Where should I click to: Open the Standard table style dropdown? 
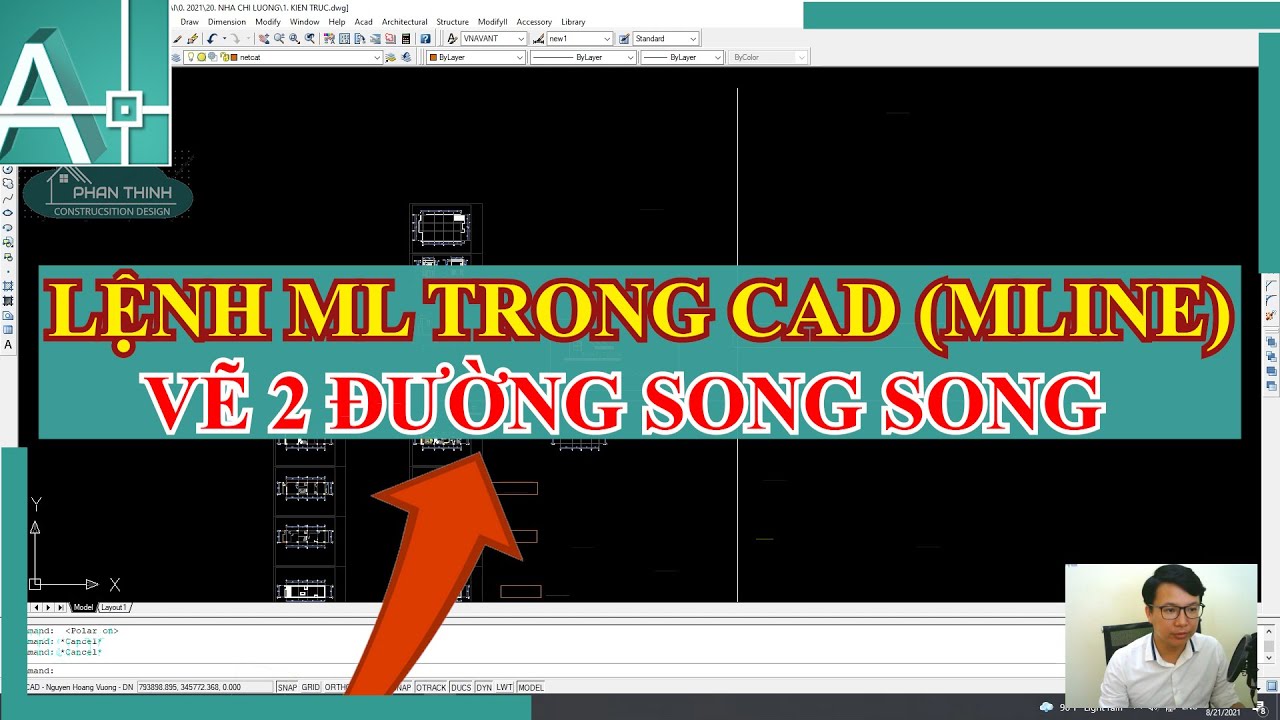click(666, 39)
